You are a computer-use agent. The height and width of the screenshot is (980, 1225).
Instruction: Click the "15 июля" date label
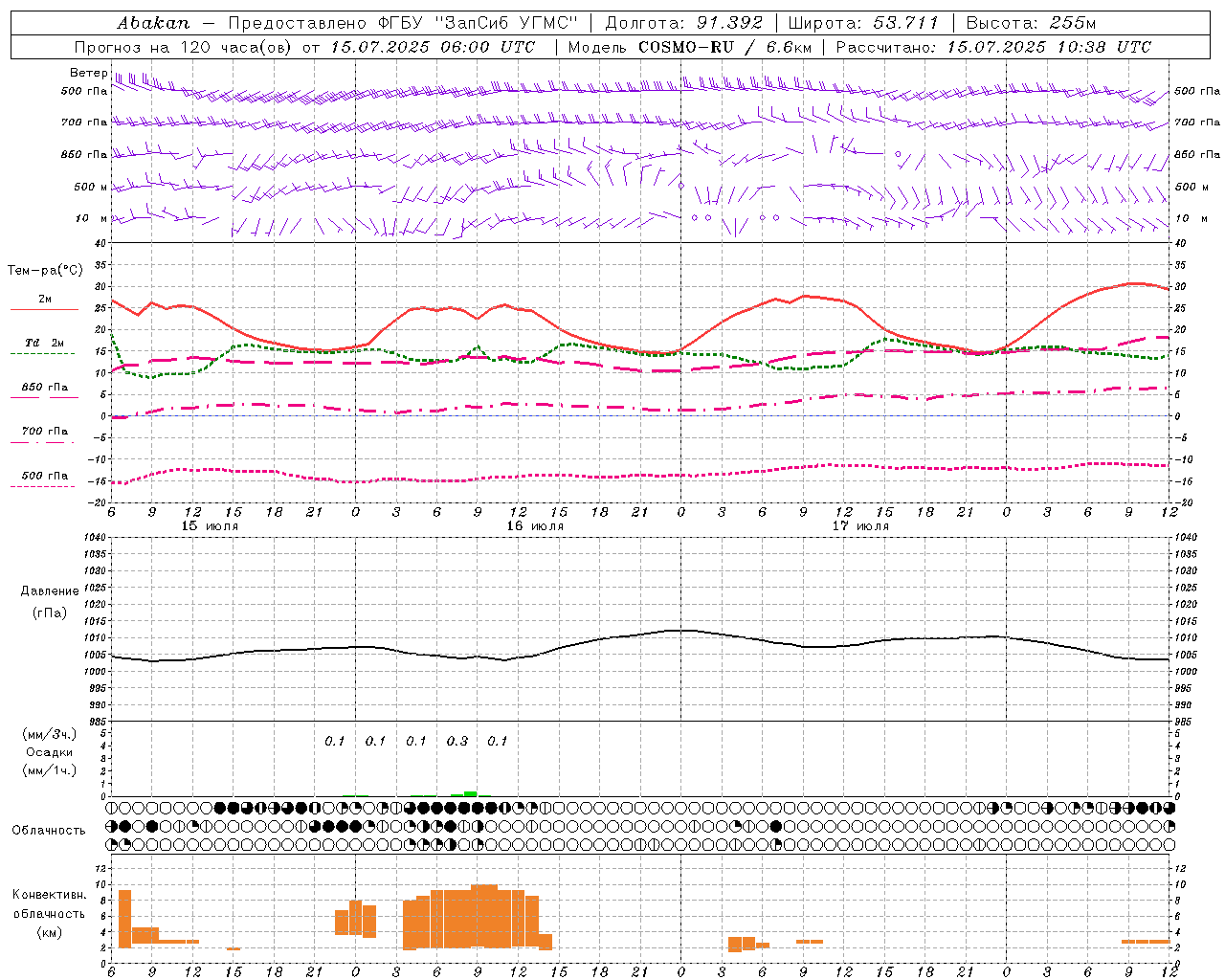coord(210,526)
